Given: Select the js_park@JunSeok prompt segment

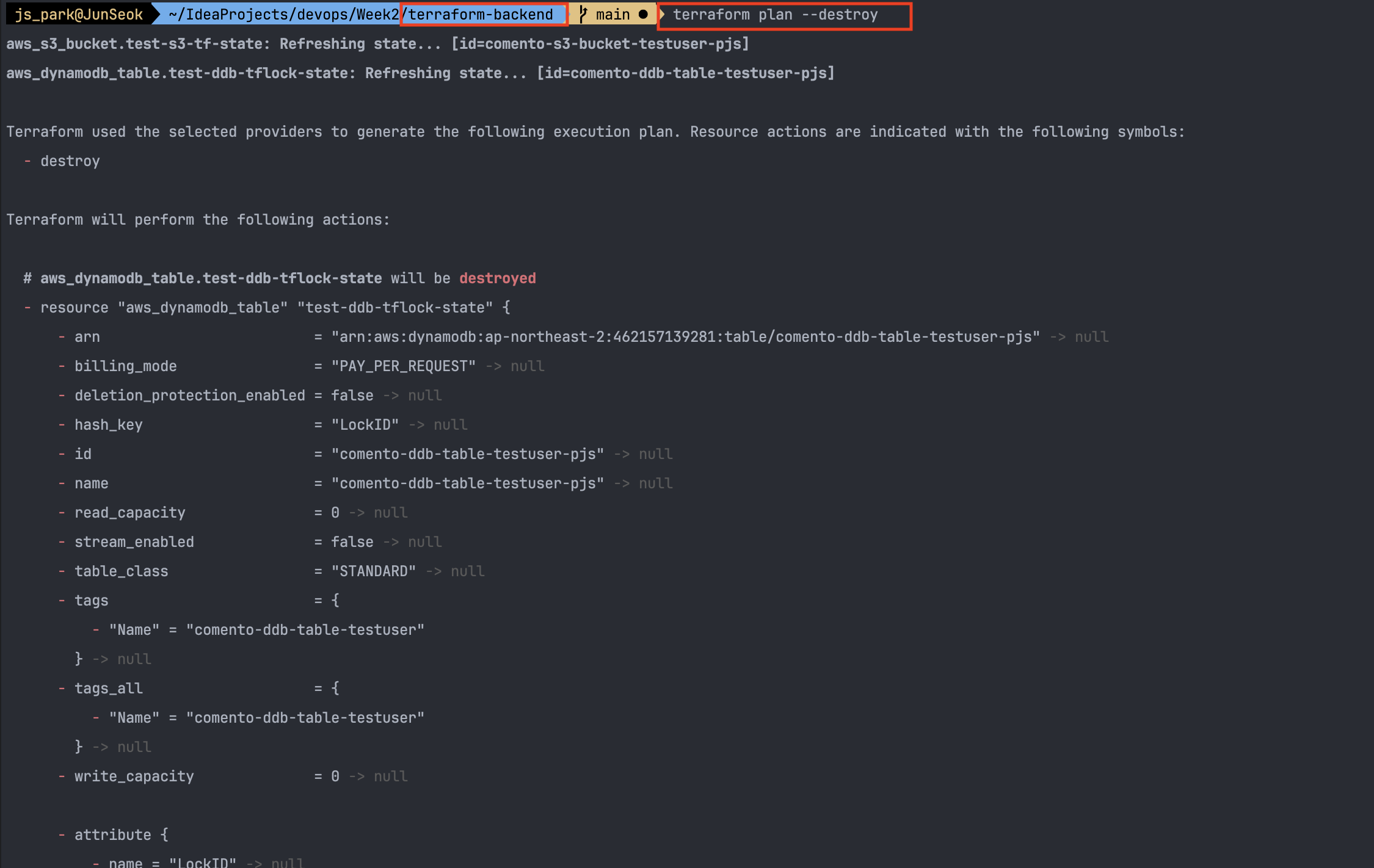Looking at the screenshot, I should 78,14.
